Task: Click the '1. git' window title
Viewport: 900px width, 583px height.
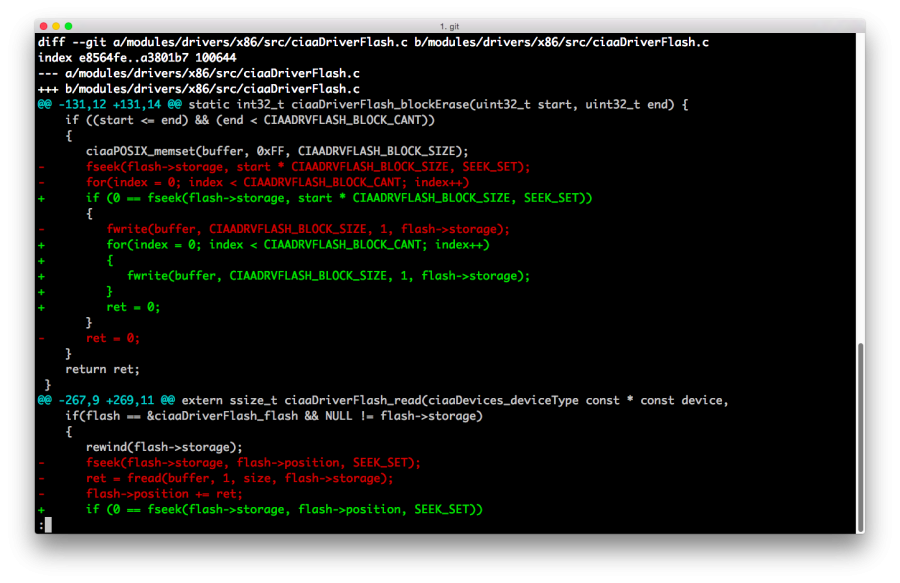Action: click(x=449, y=26)
